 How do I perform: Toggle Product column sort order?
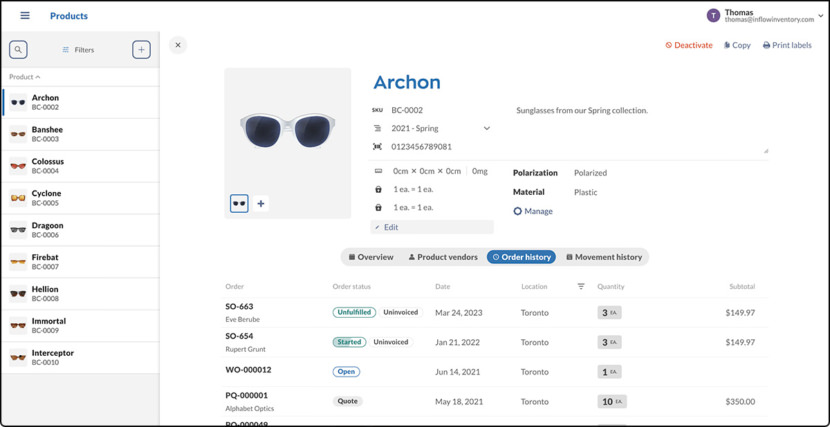click(x=25, y=77)
